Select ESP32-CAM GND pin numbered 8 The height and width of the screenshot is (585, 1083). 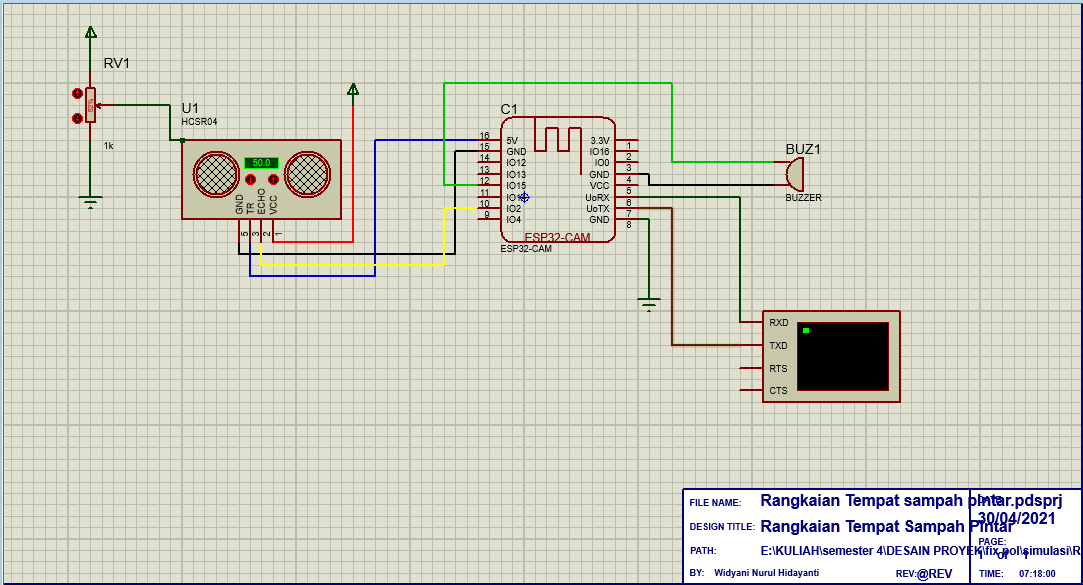point(600,220)
